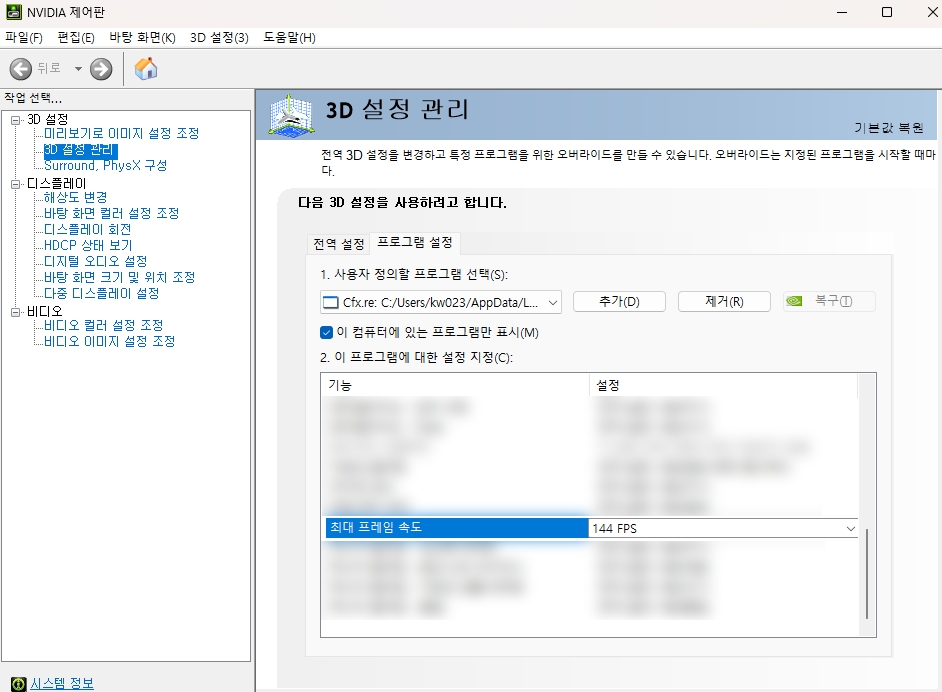Collapse the 3D 설정 tree node

point(16,121)
